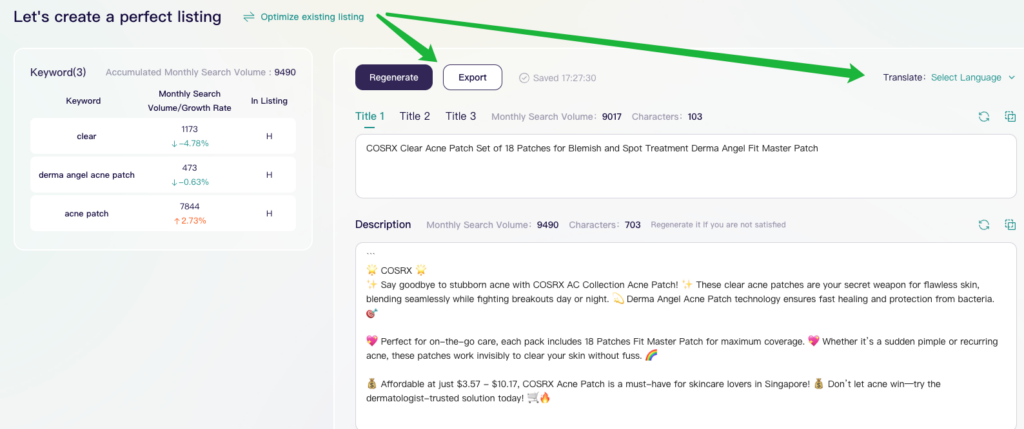
Task: Expand the Select Language chevron
Action: click(x=1011, y=77)
